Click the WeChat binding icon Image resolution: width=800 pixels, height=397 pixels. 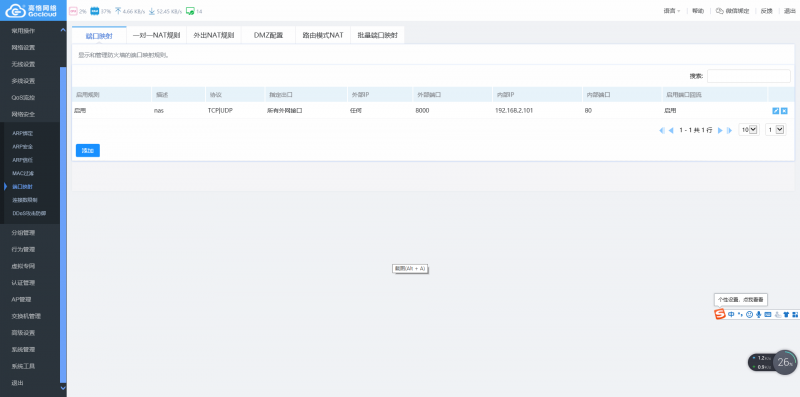click(x=720, y=11)
